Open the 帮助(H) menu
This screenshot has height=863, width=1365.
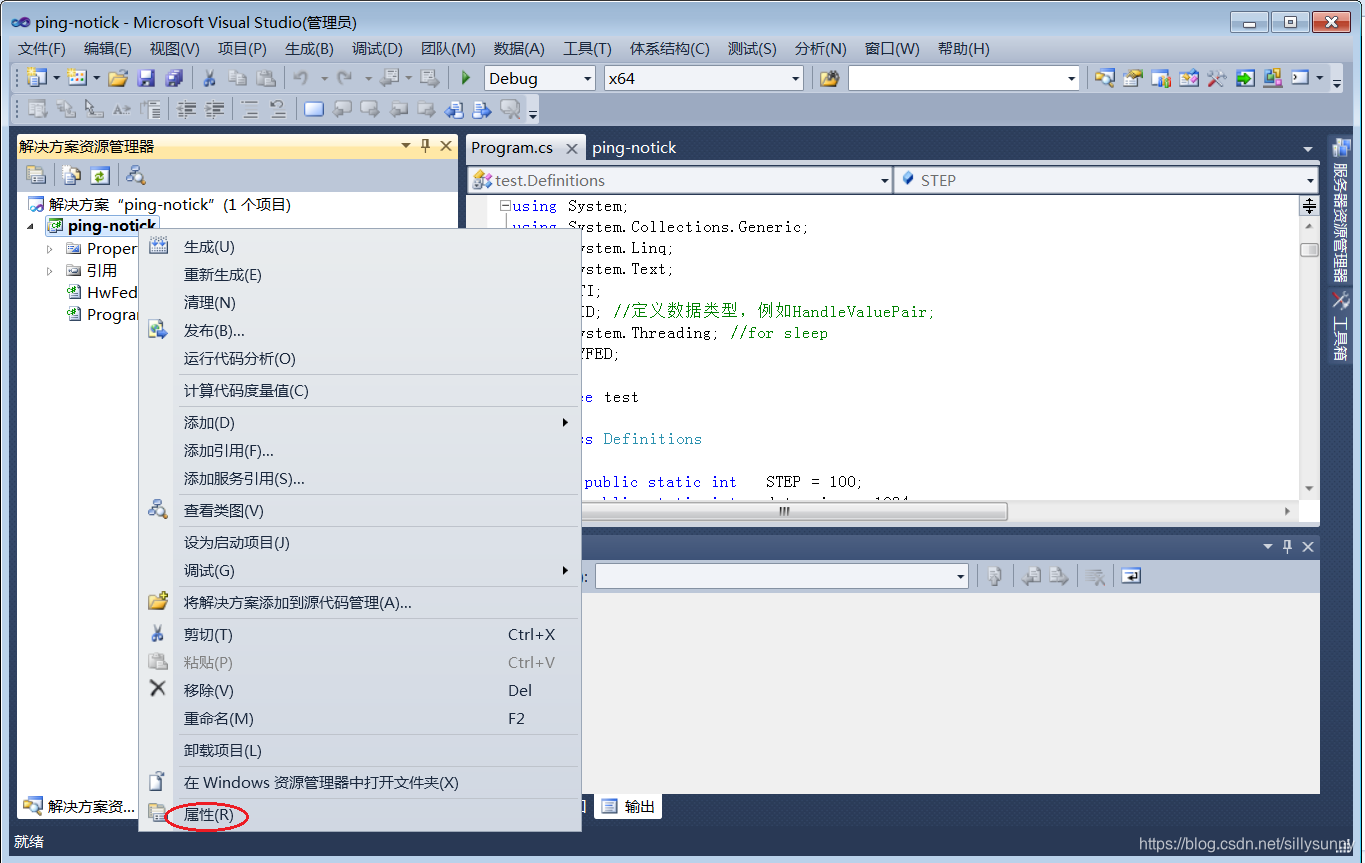[x=964, y=48]
